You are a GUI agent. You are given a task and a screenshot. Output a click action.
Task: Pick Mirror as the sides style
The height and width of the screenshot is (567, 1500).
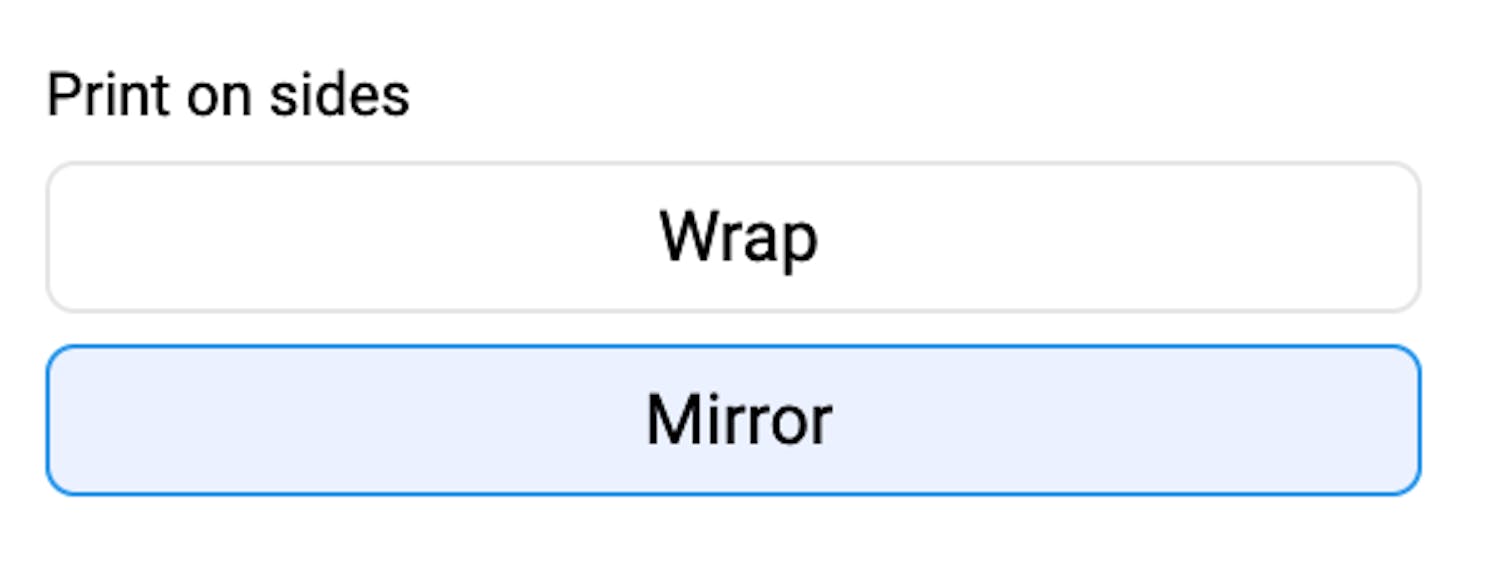coord(733,420)
